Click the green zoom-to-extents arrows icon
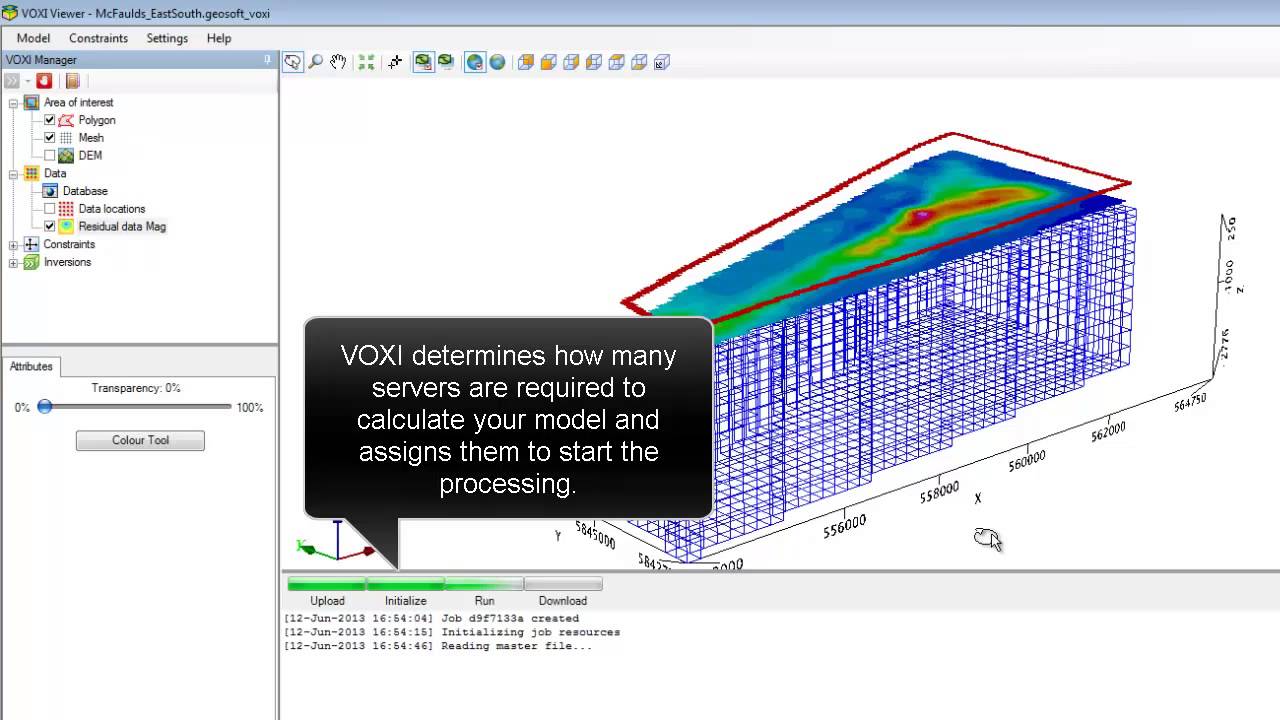Image resolution: width=1280 pixels, height=720 pixels. pos(366,62)
